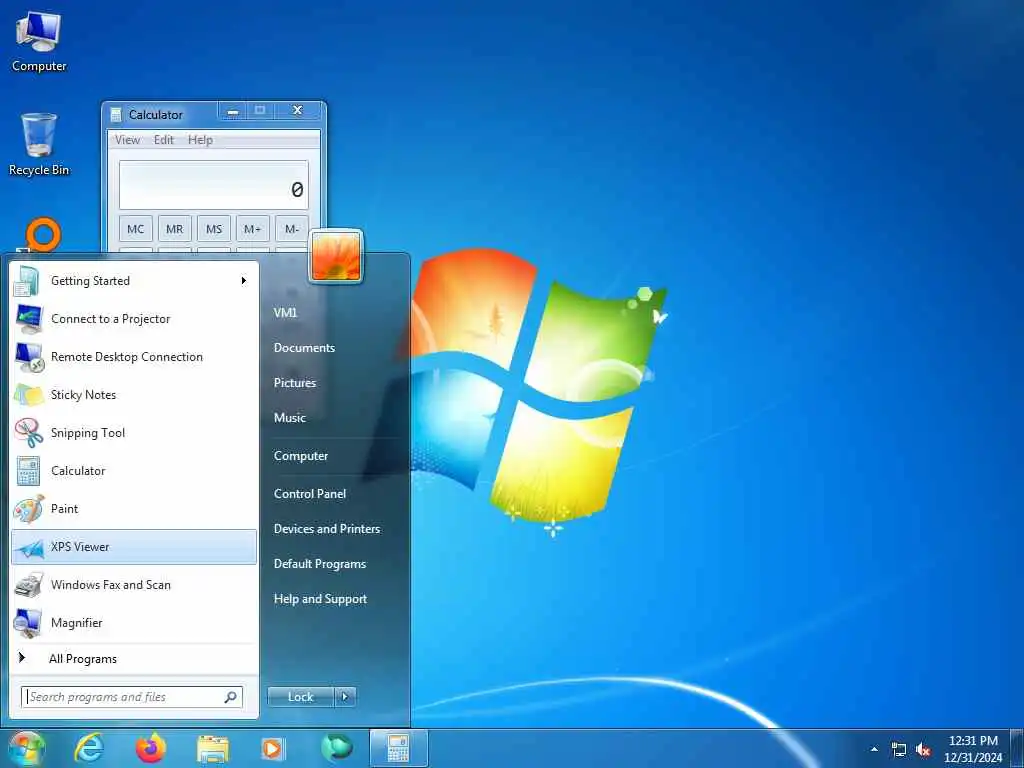
Task: Launch Connect to a Projector icon
Action: [x=28, y=319]
